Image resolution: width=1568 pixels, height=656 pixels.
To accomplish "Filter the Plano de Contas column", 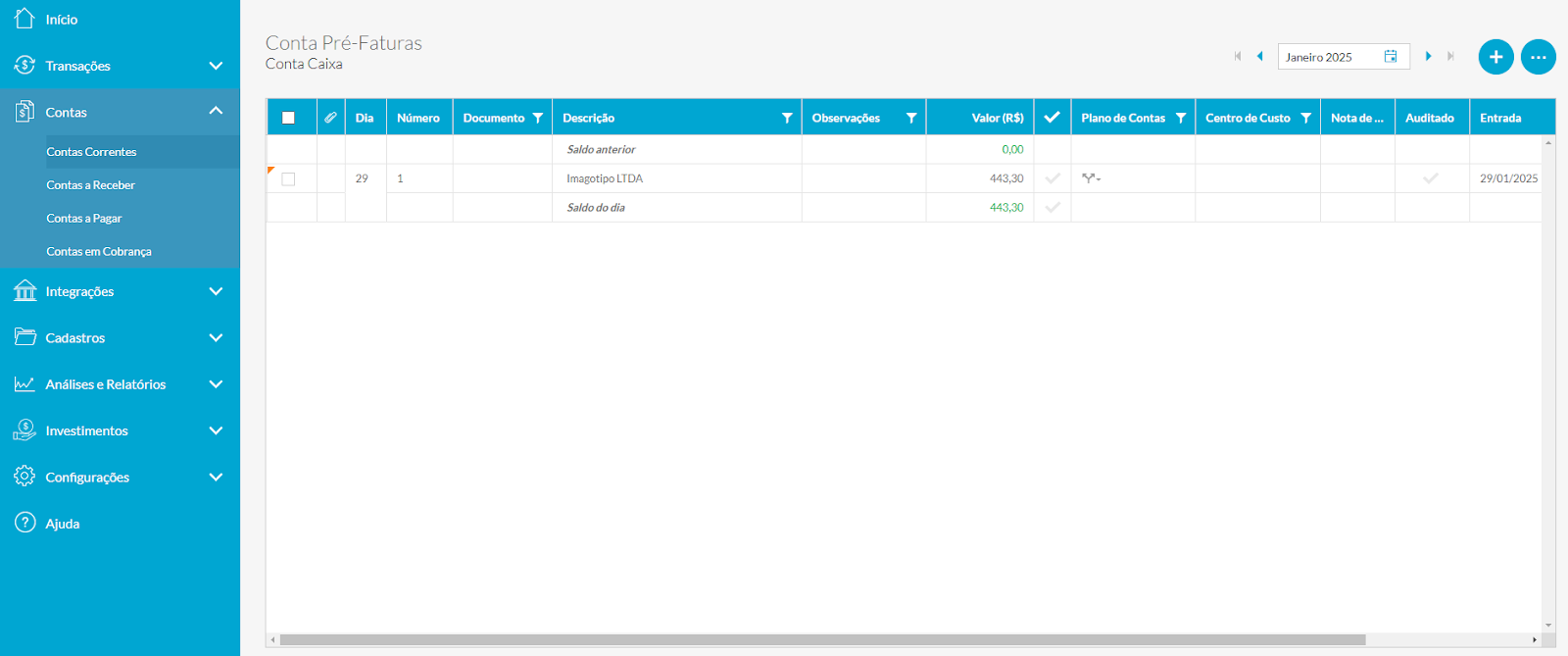I will click(x=1181, y=118).
